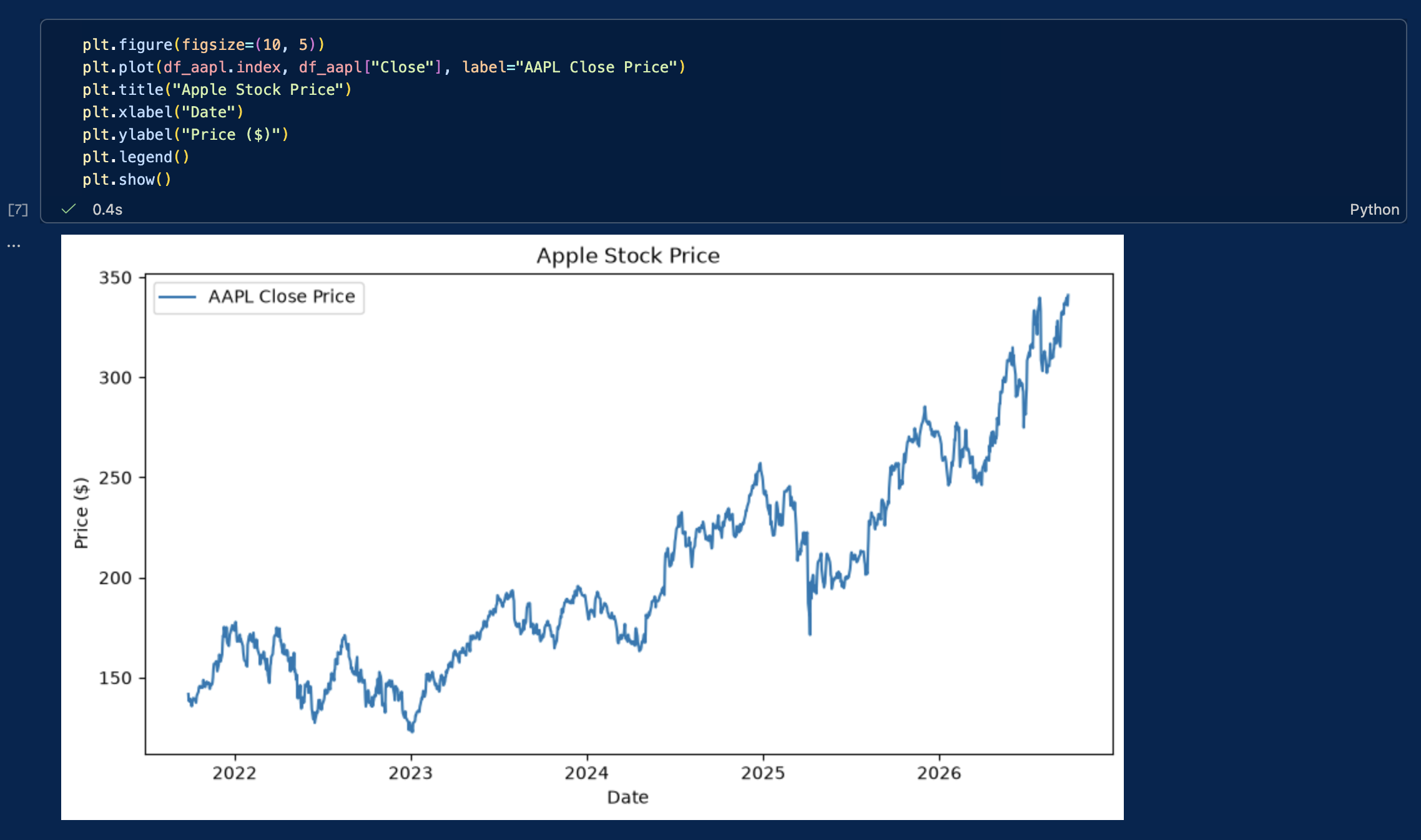Click the plt.ylabel("Price ($)") code line

click(185, 135)
